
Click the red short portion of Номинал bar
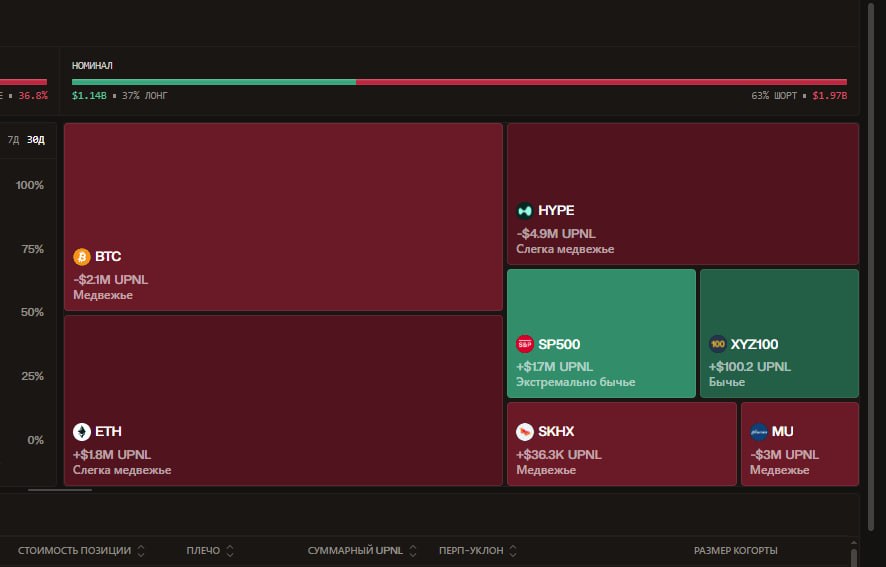[601, 82]
